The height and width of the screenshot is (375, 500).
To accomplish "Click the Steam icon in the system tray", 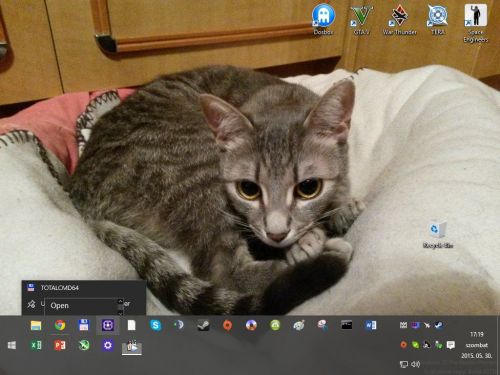I will pyautogui.click(x=439, y=325).
